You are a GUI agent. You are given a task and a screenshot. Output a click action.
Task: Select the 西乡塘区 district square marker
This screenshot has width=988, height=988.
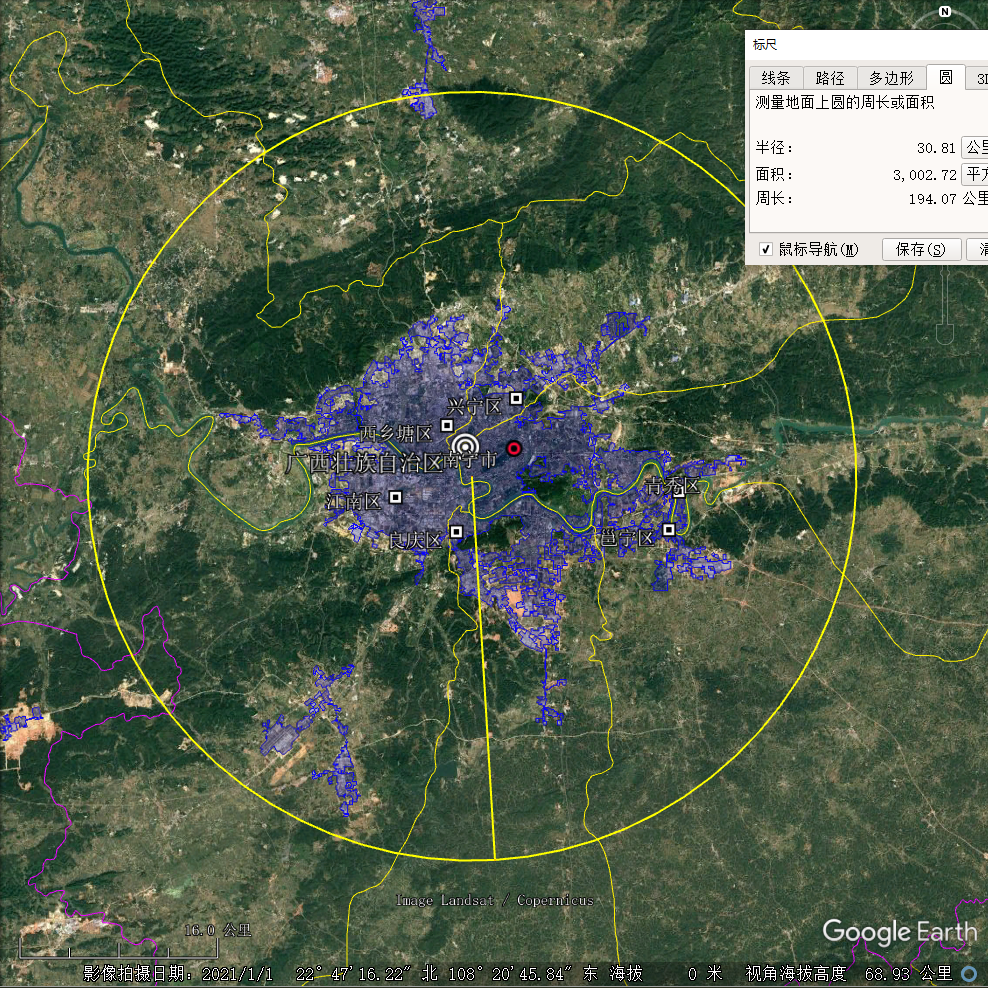click(x=447, y=426)
